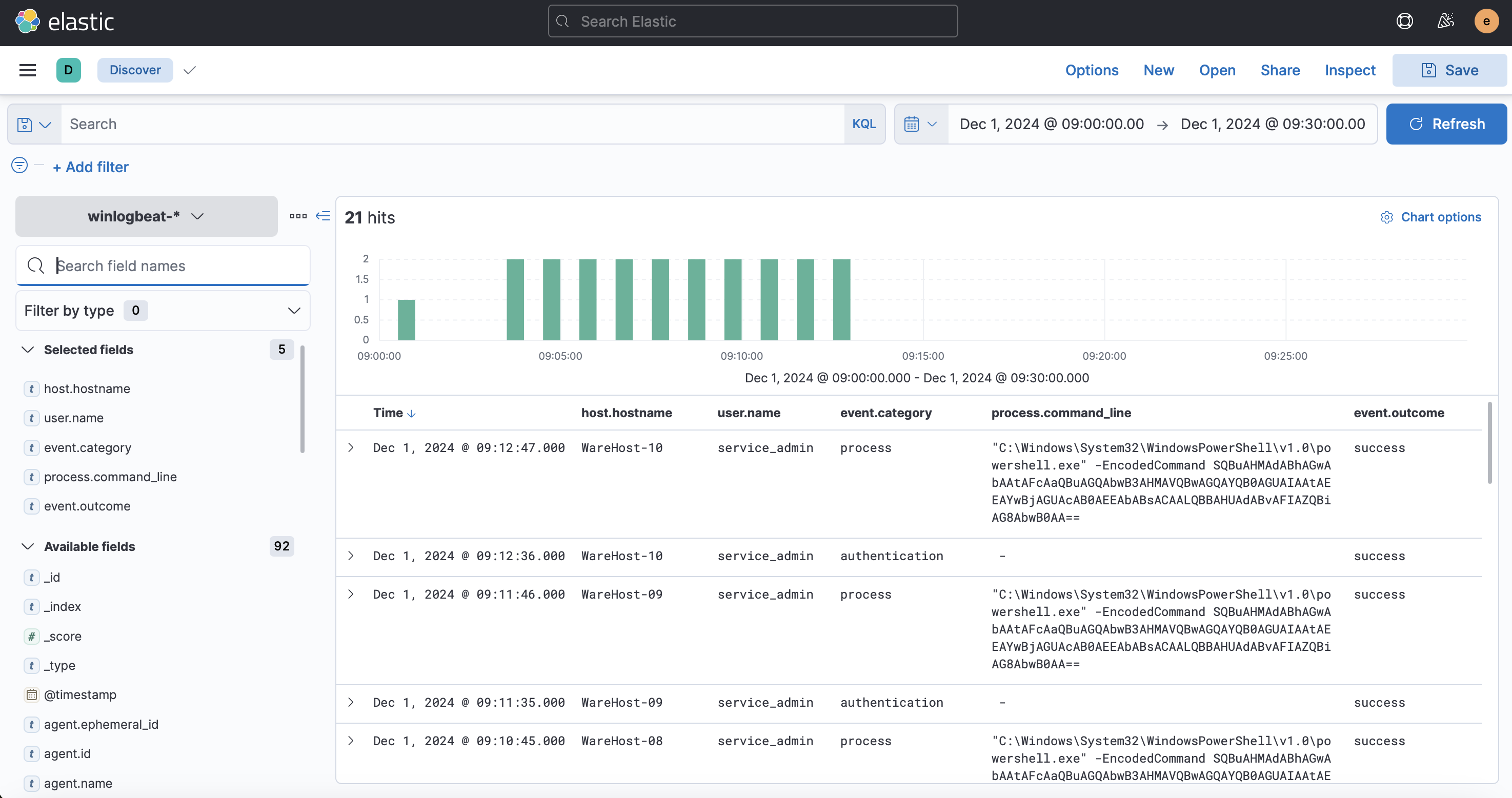Open the user avatar menu

point(1486,22)
